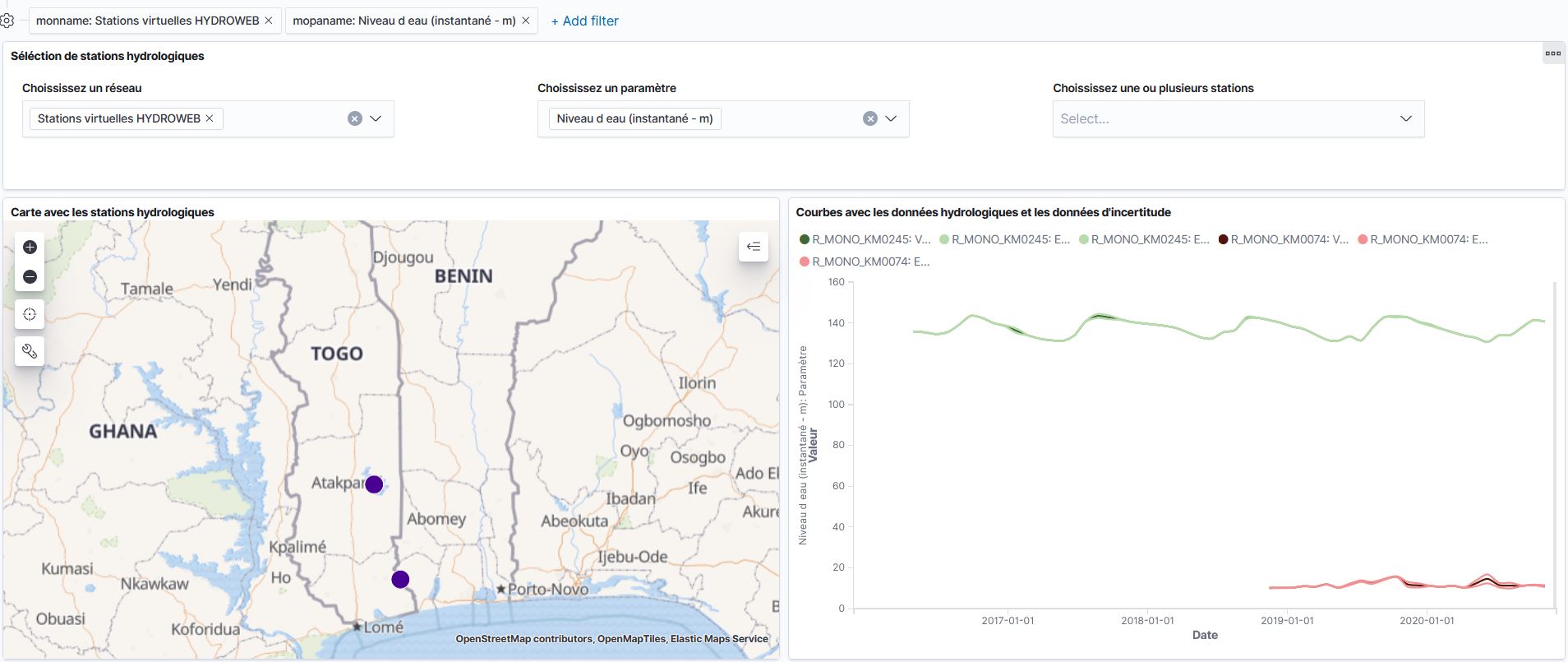
Task: Click the 'Date' x-axis title
Action: pyautogui.click(x=1205, y=635)
